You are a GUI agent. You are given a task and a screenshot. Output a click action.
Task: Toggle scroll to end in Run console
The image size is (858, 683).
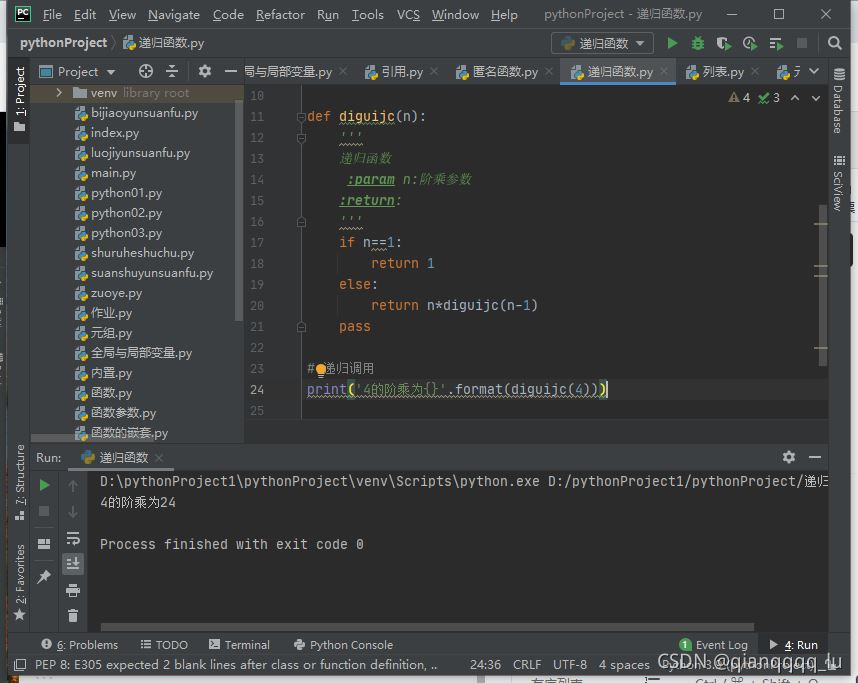pos(73,564)
